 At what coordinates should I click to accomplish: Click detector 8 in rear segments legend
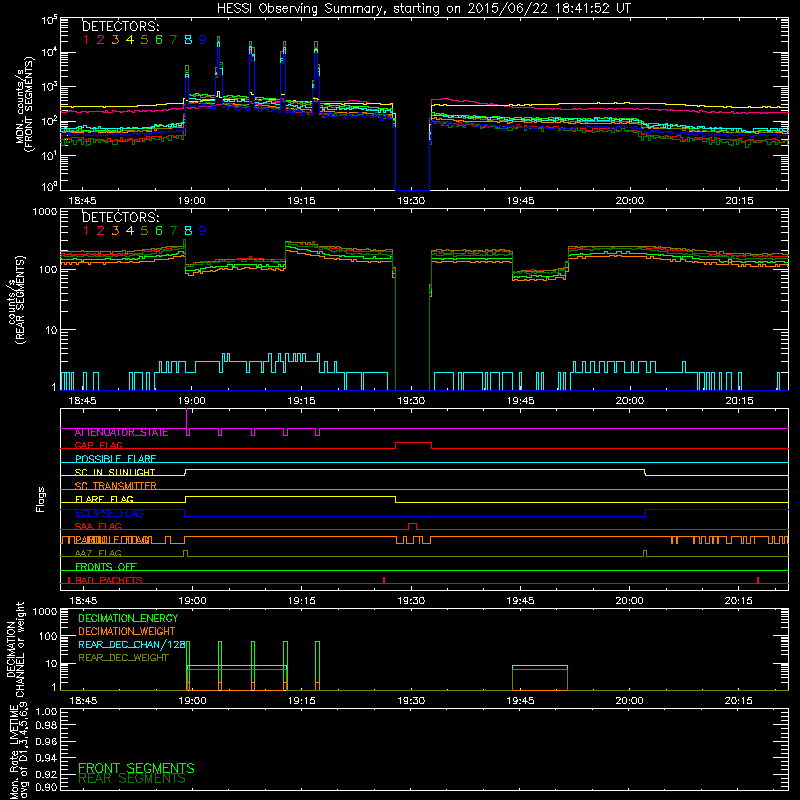pyautogui.click(x=188, y=231)
